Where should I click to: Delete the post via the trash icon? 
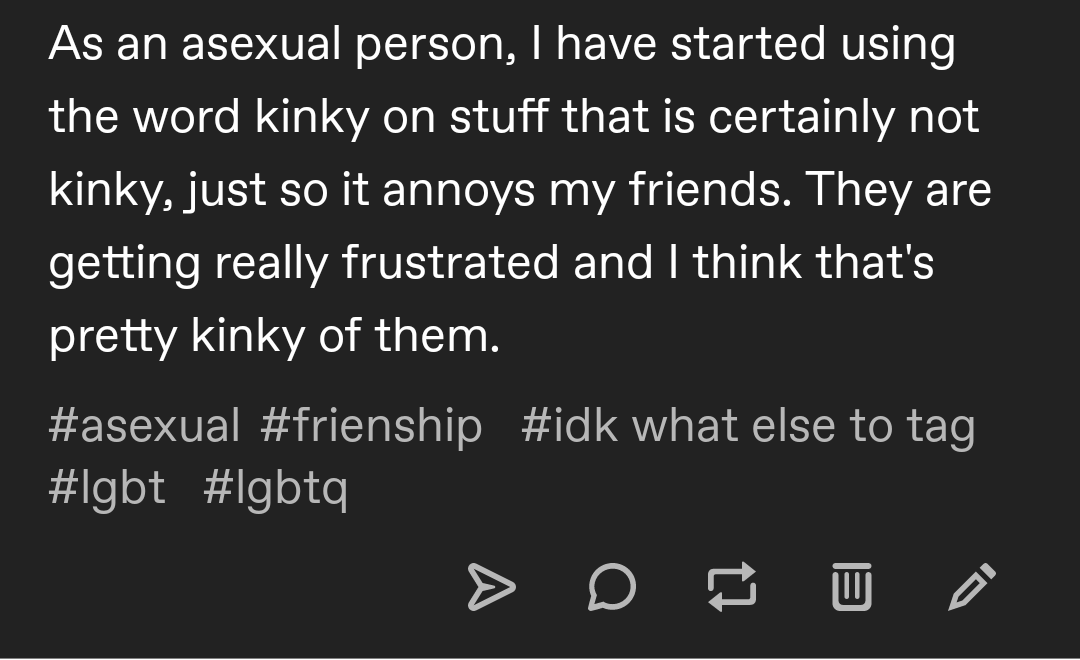[851, 589]
